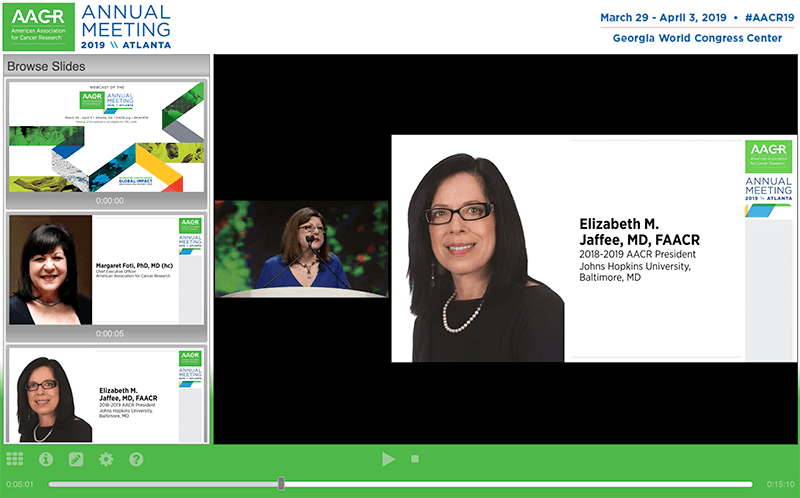This screenshot has width=800, height=498.
Task: Click the help question mark icon
Action: point(136,459)
